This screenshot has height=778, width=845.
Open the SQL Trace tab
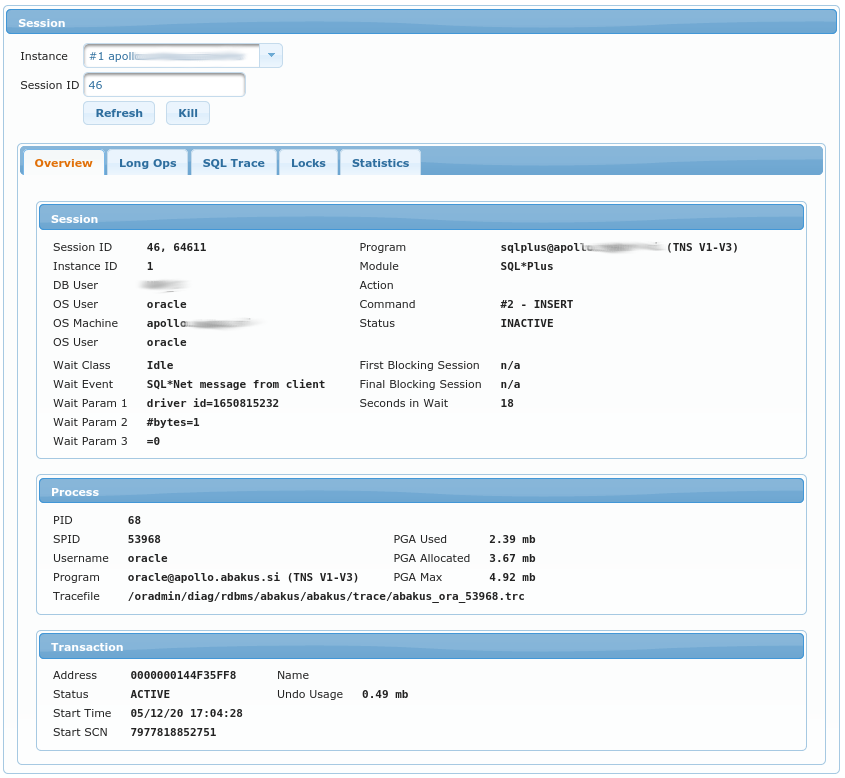tap(233, 163)
